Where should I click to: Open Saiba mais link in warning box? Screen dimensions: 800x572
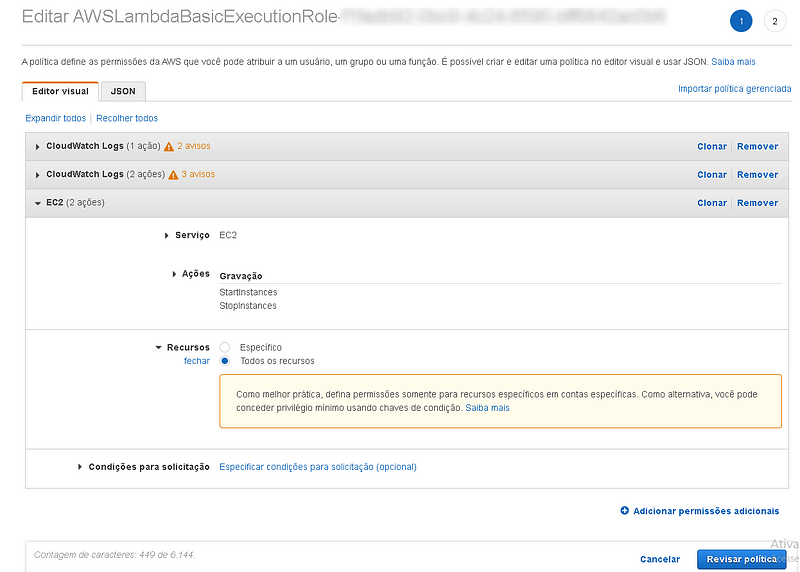pos(487,408)
